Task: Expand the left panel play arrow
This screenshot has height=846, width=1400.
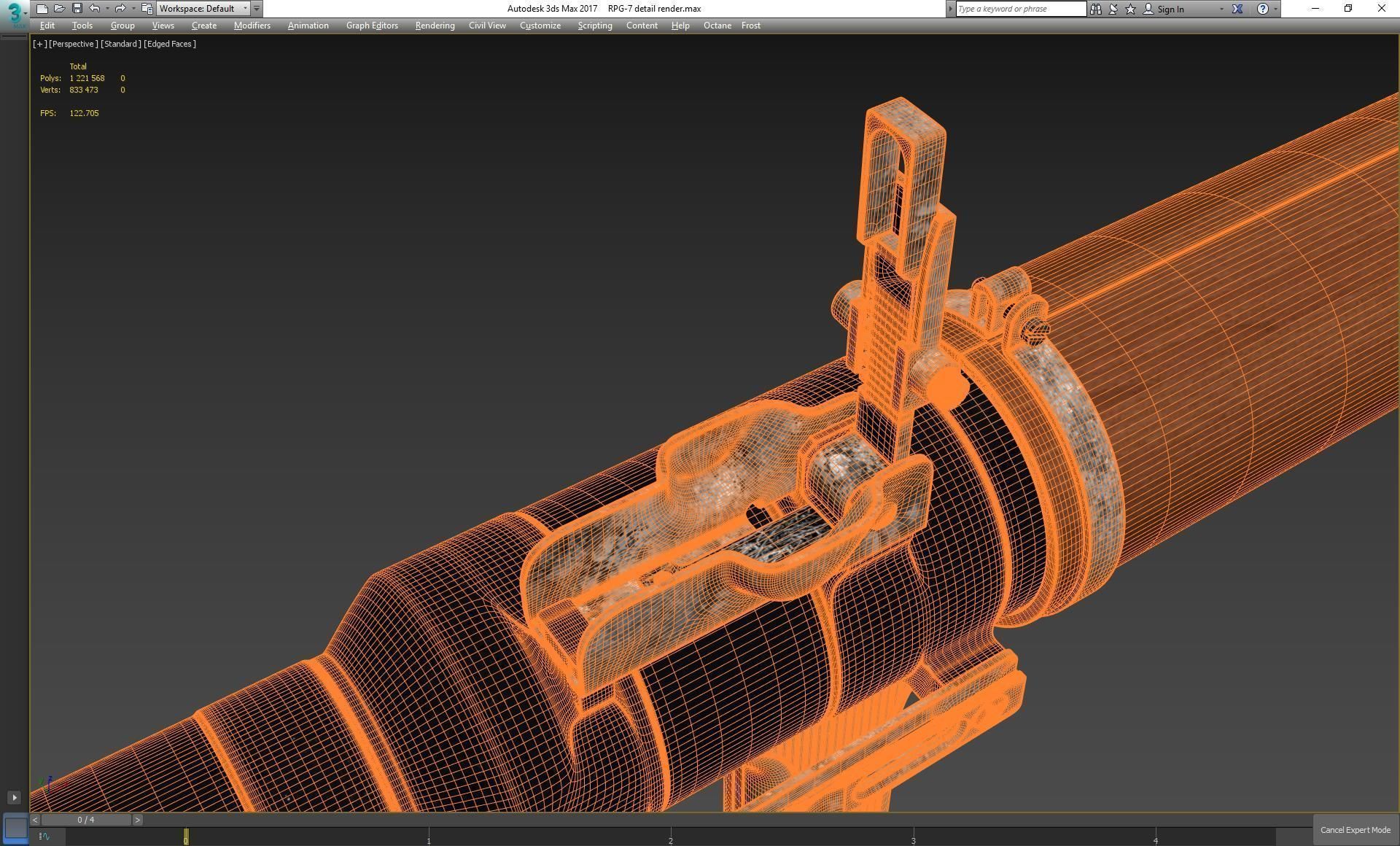Action: pyautogui.click(x=14, y=798)
